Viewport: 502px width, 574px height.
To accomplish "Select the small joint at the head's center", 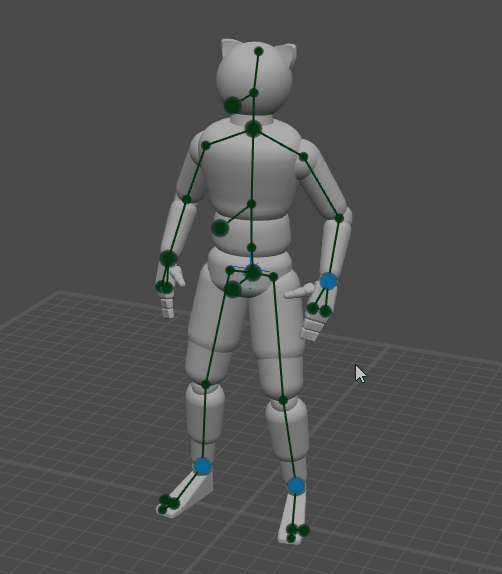I will point(254,93).
